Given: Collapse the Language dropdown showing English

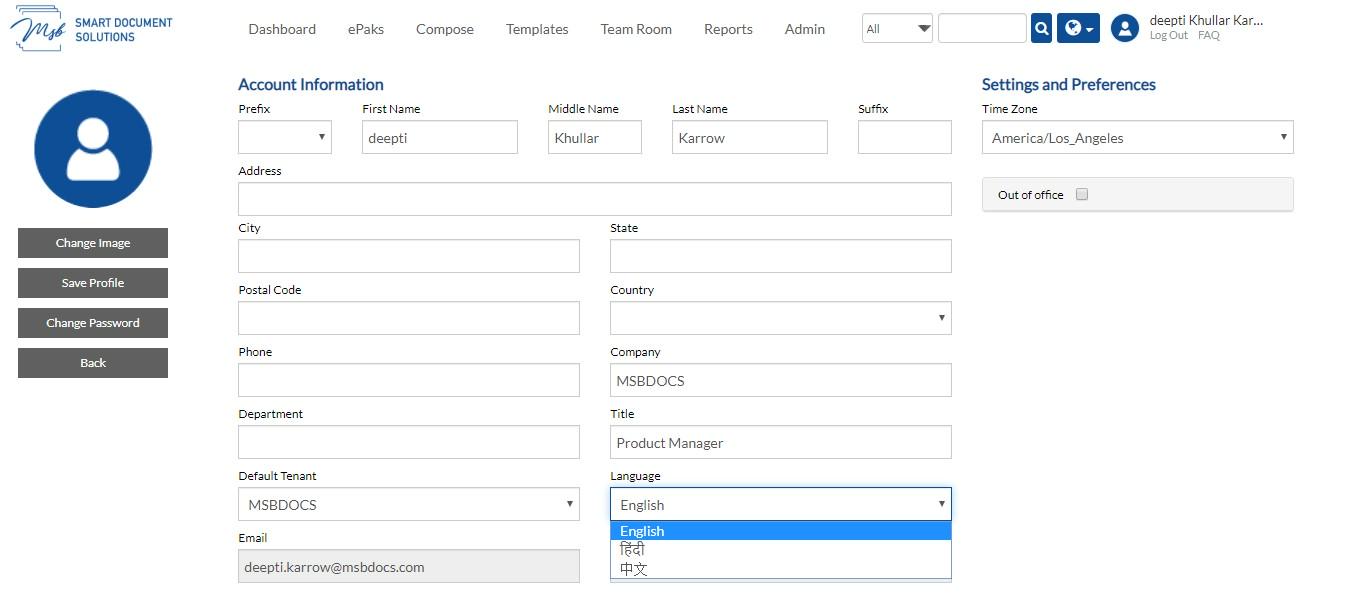Looking at the screenshot, I should coord(781,504).
